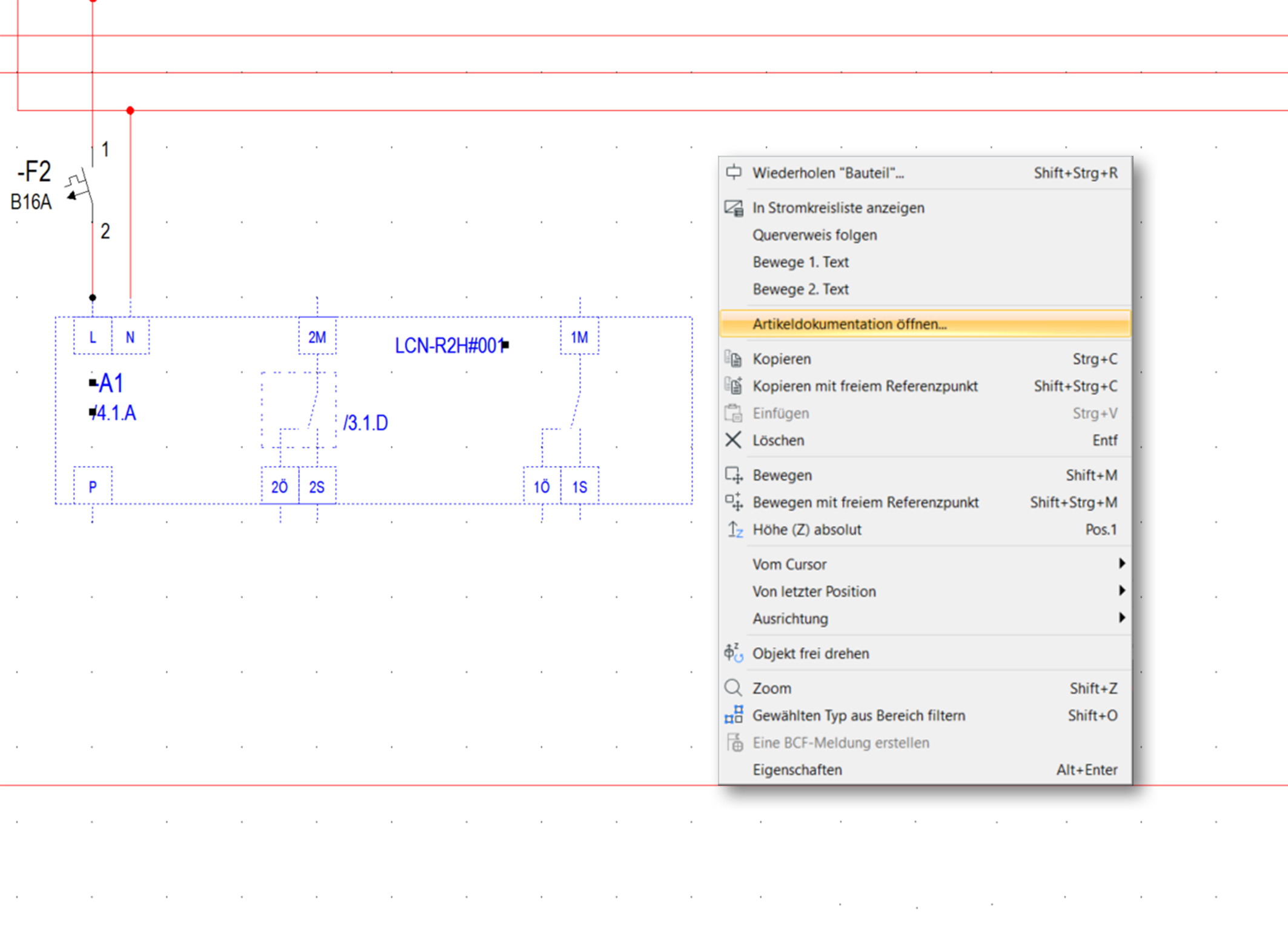Screen dimensions: 1288x930
Task: Select Querverweis folgen menu entry
Action: coord(814,235)
